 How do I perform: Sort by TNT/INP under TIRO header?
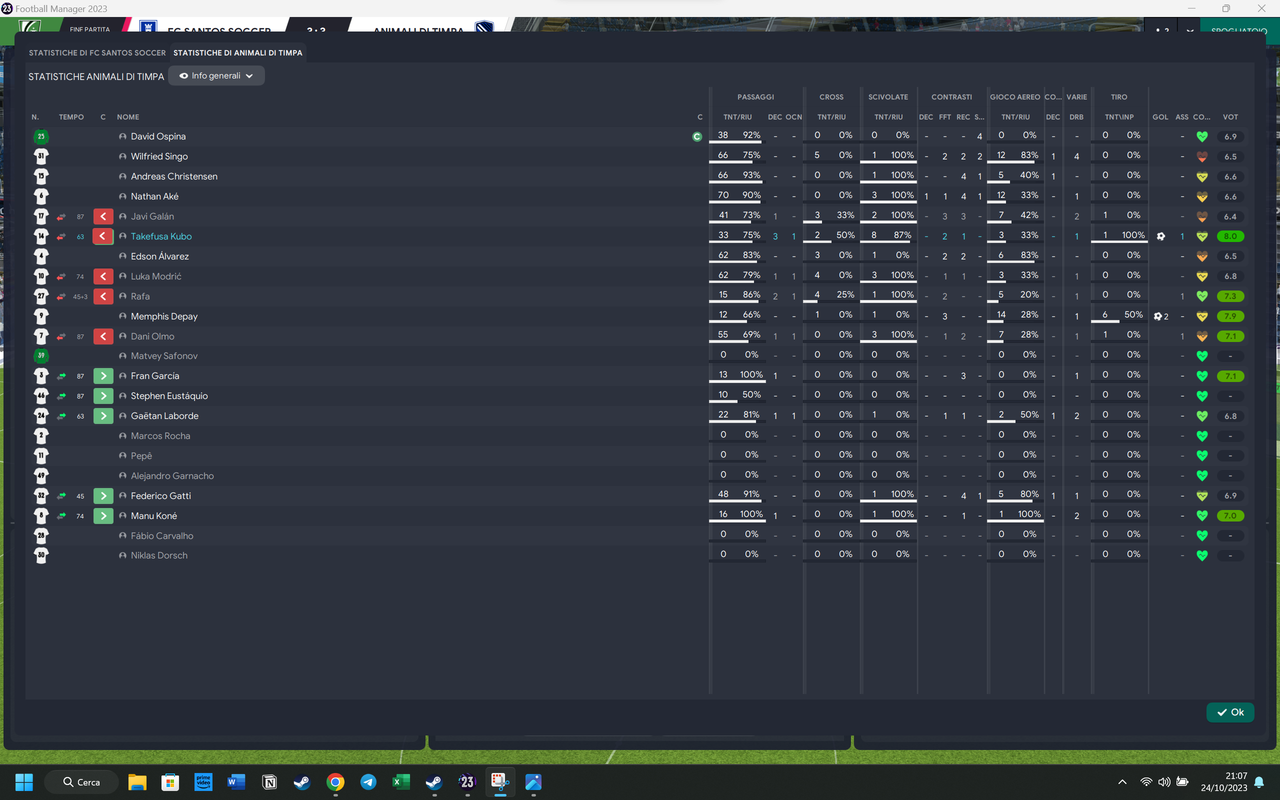coord(1119,117)
